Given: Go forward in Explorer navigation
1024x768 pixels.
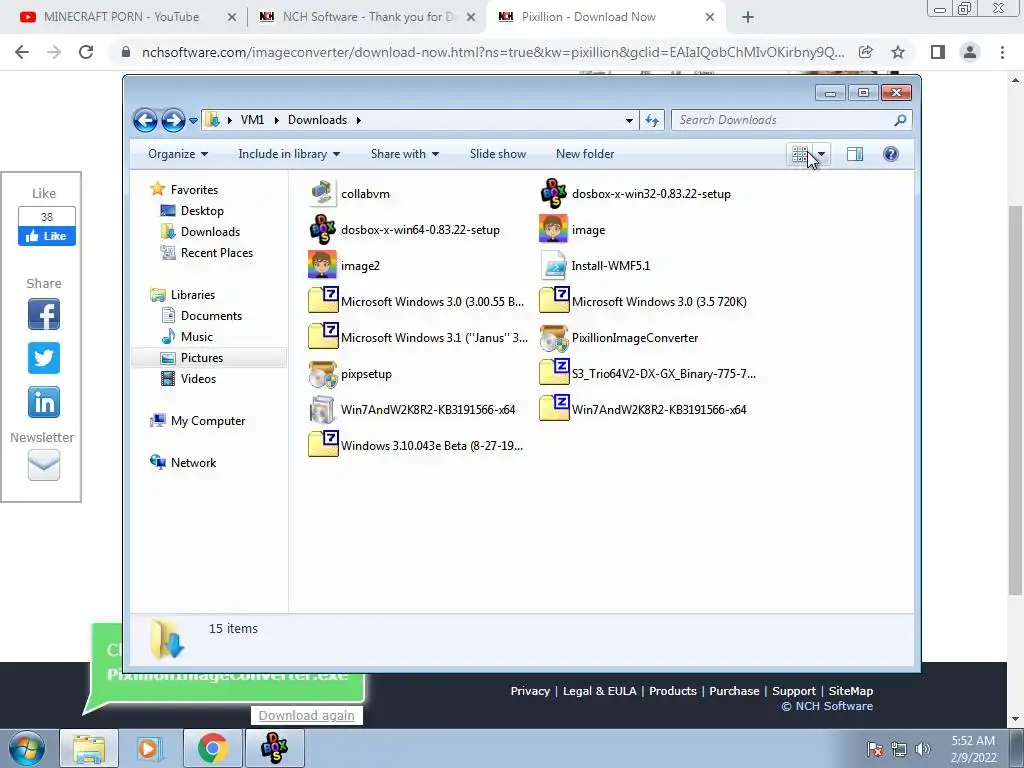Looking at the screenshot, I should pos(172,120).
